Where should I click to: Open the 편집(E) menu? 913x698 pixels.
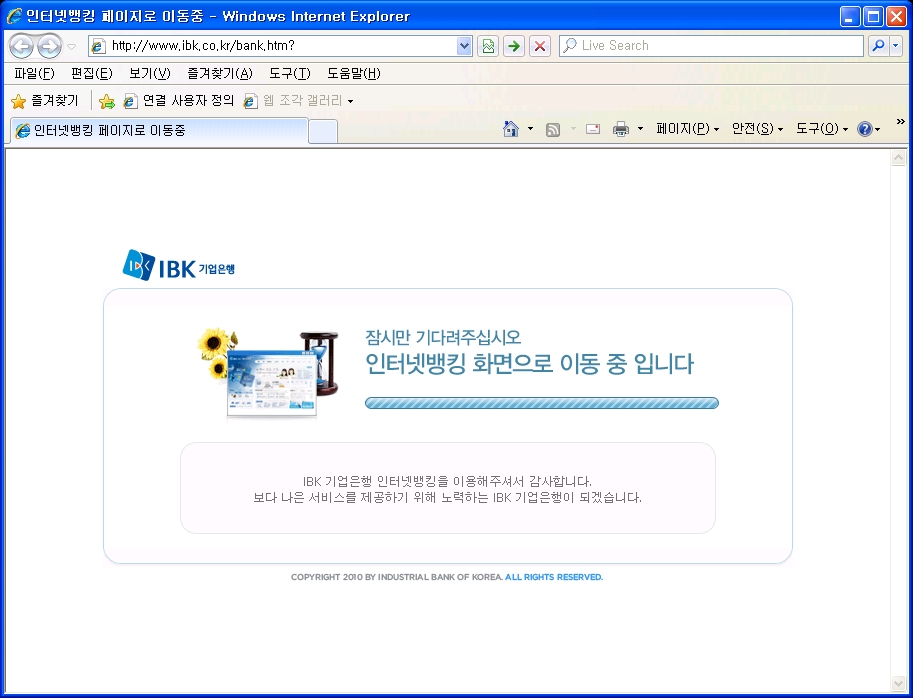(91, 73)
